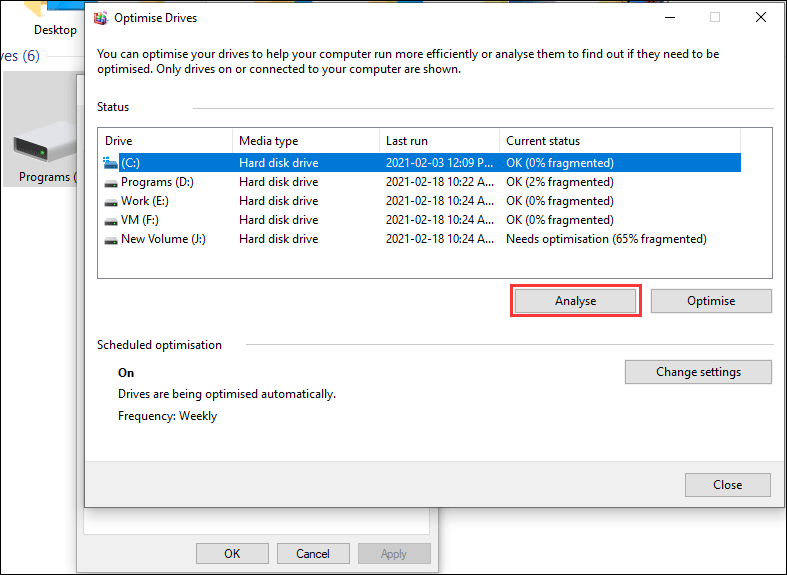Click the Optimise Drives title bar icon
The height and width of the screenshot is (575, 787).
101,18
